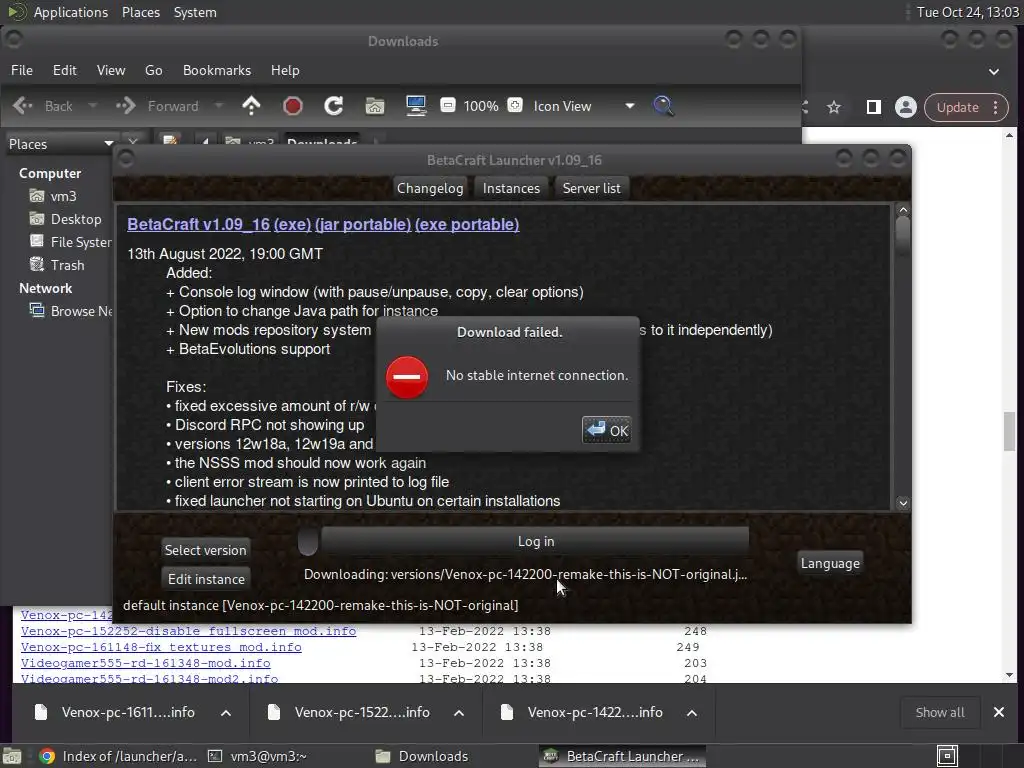
Task: Open Browse Network in sidebar
Action: [x=71, y=311]
